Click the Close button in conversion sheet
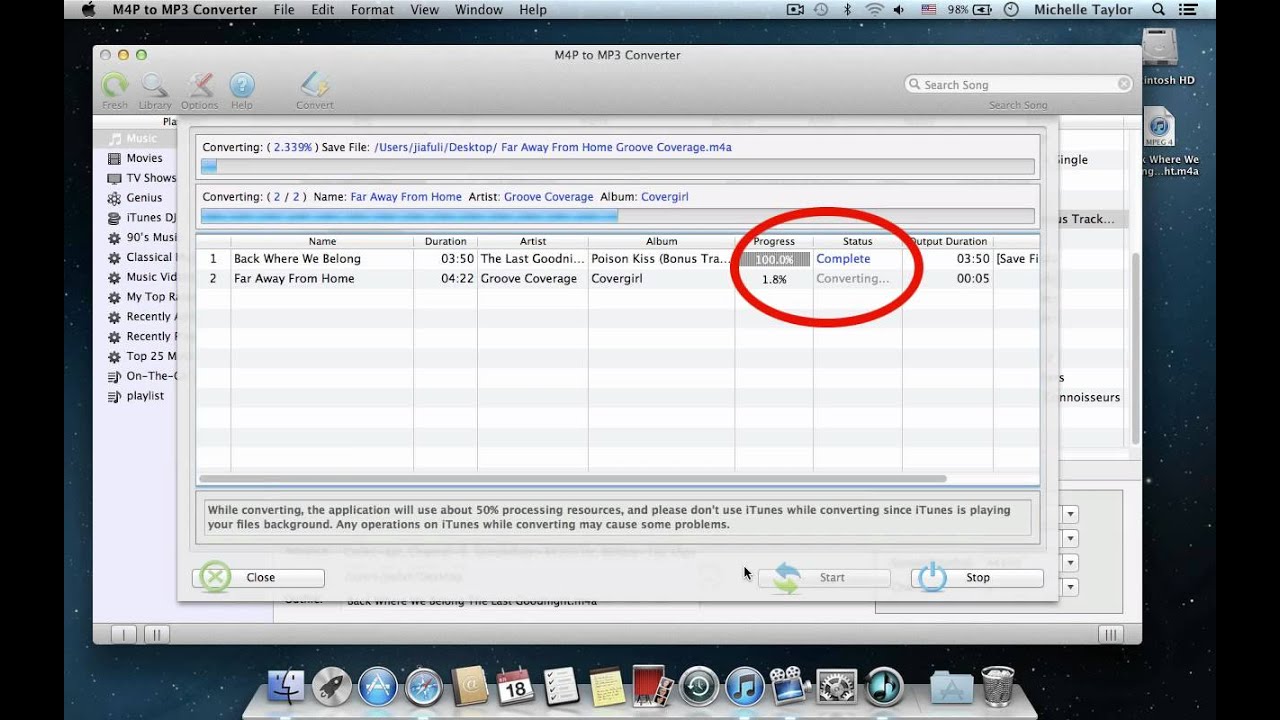Image resolution: width=1280 pixels, height=720 pixels. pyautogui.click(x=259, y=577)
